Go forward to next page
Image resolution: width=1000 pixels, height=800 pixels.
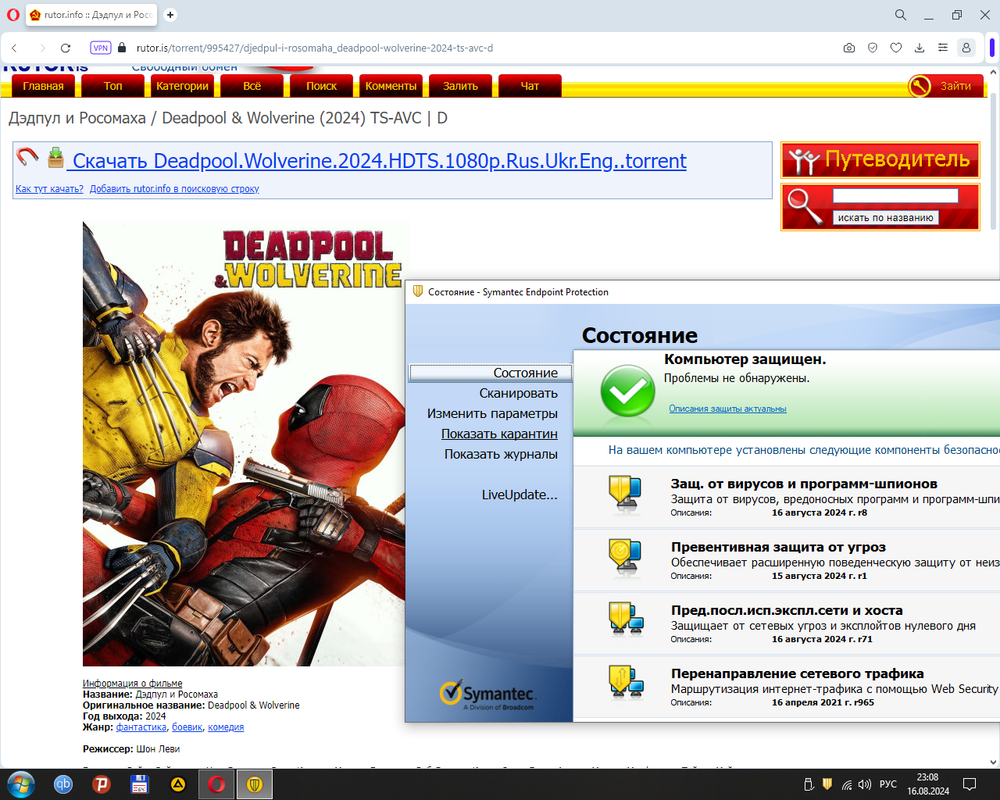(42, 48)
